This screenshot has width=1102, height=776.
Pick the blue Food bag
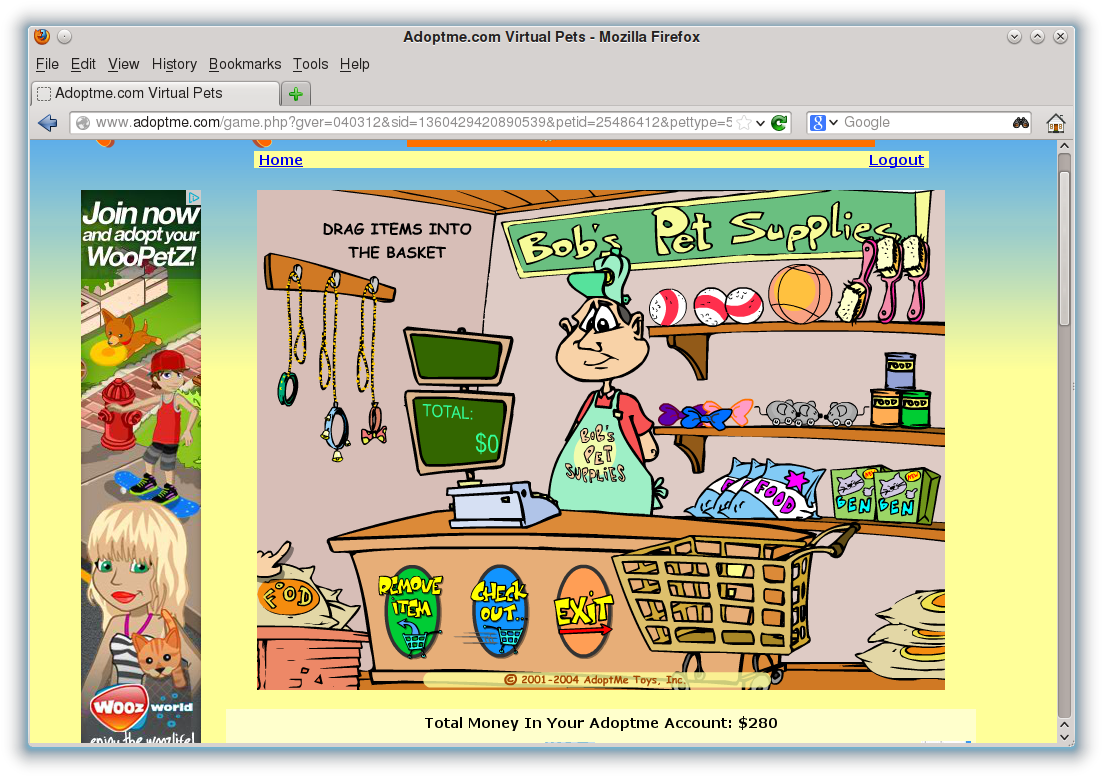(755, 491)
